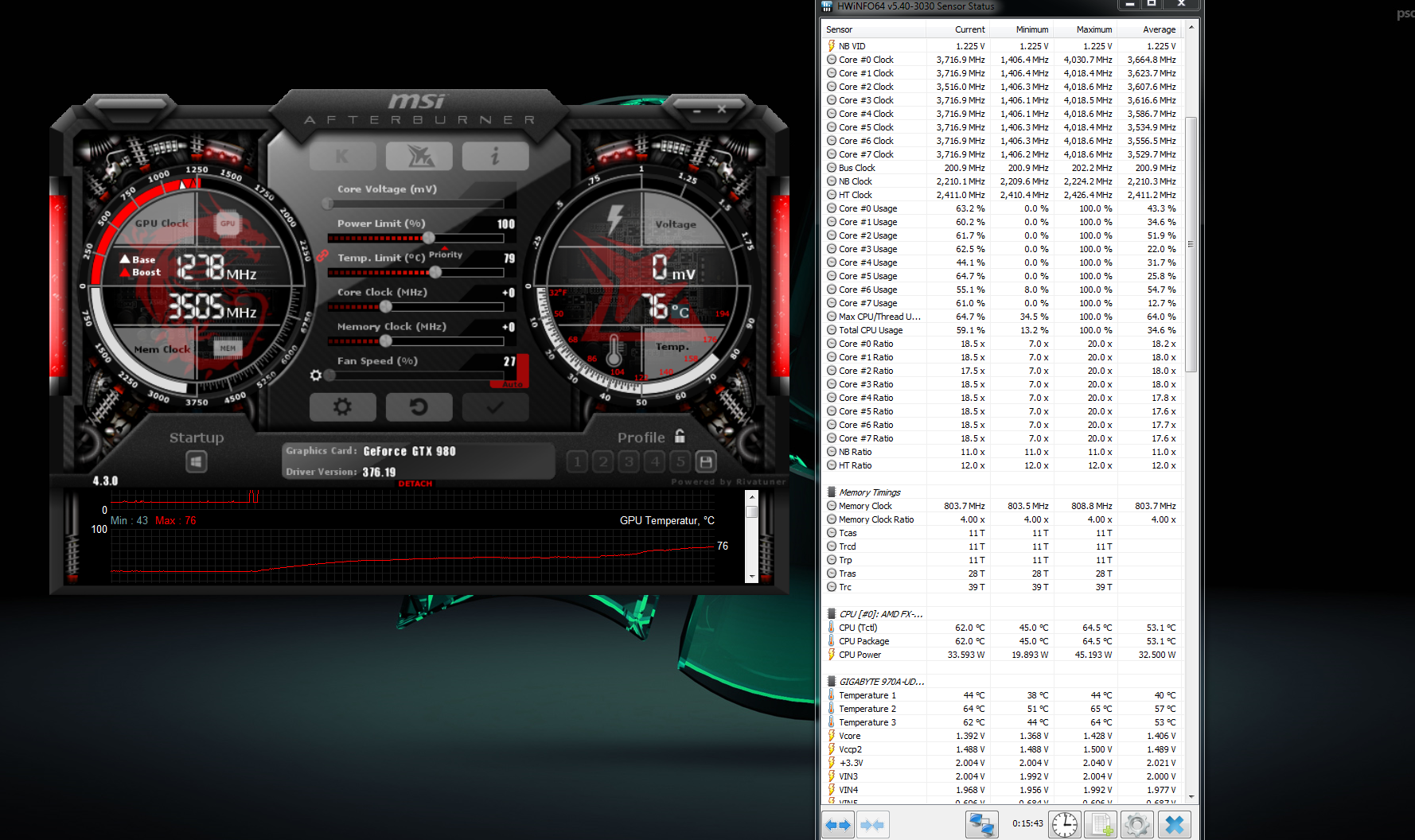Open Afterburner Kombustor with the K button
Viewport: 1415px width, 840px height.
(342, 156)
